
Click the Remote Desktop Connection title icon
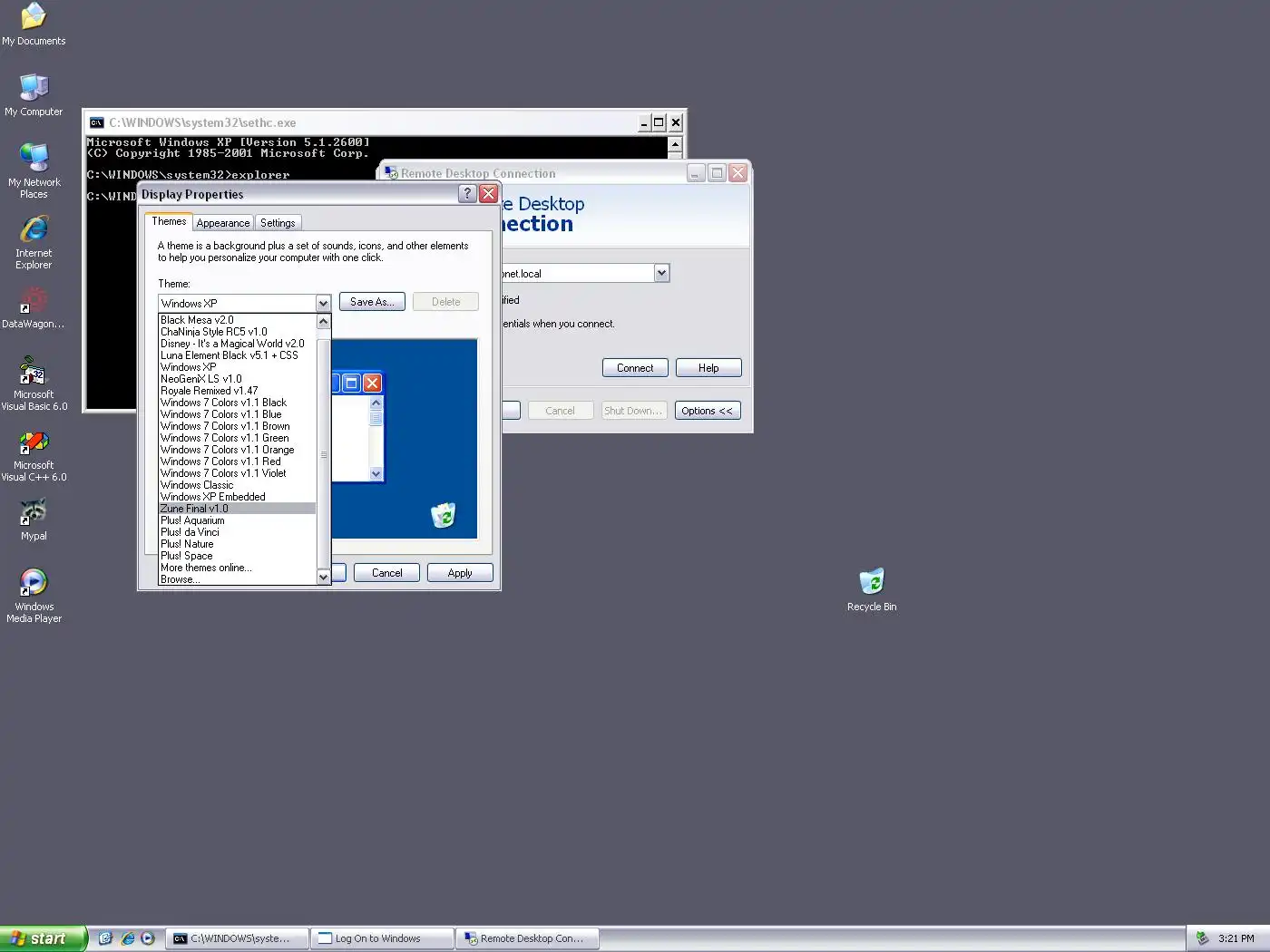(x=391, y=173)
